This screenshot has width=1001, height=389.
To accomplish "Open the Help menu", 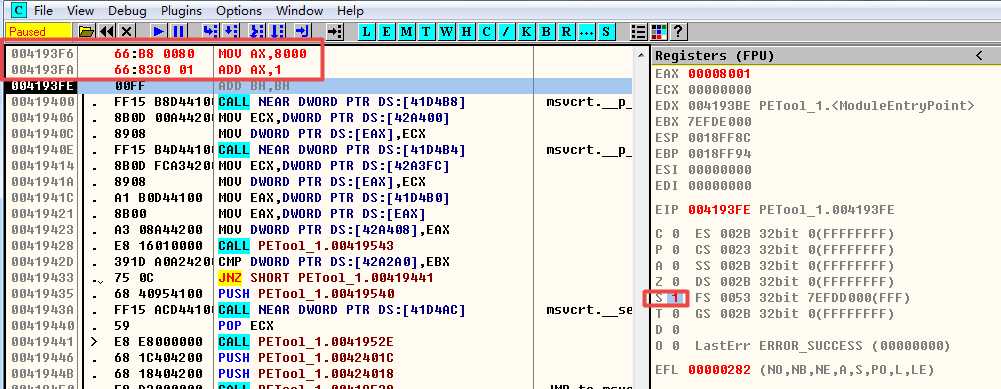I will [350, 11].
